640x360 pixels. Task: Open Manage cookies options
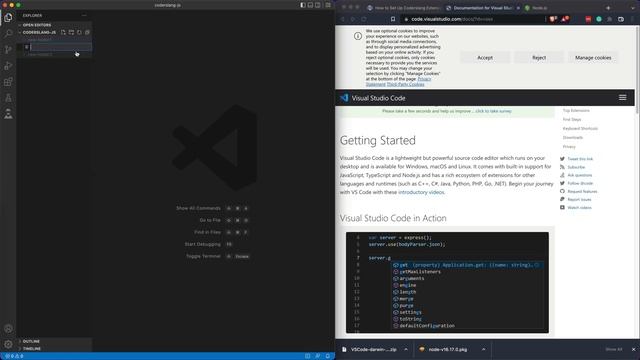tap(593, 58)
